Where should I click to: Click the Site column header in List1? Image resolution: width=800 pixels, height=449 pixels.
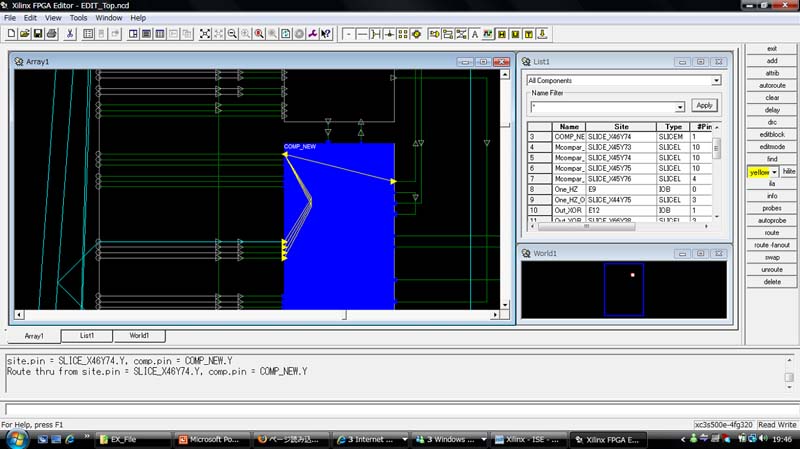click(621, 127)
